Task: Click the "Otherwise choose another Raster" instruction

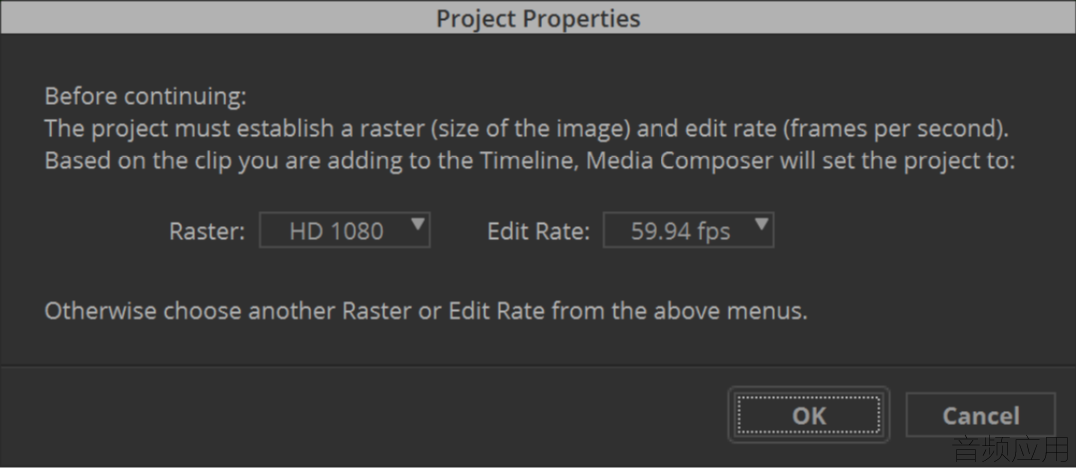Action: (x=425, y=311)
